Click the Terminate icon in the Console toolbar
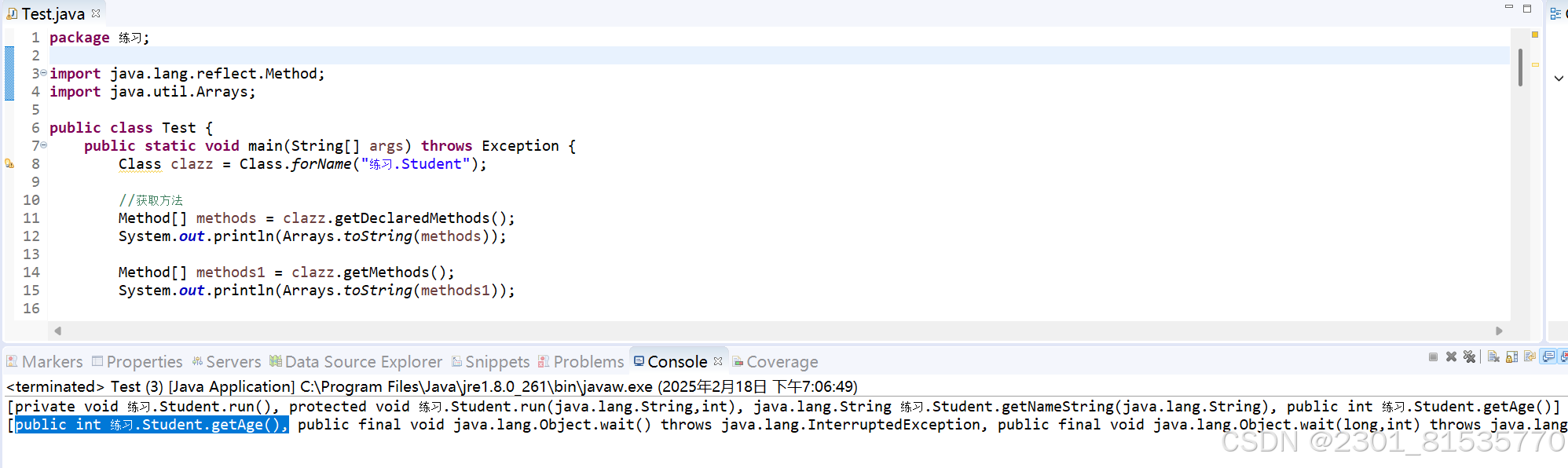The image size is (1568, 468). pos(1433,357)
